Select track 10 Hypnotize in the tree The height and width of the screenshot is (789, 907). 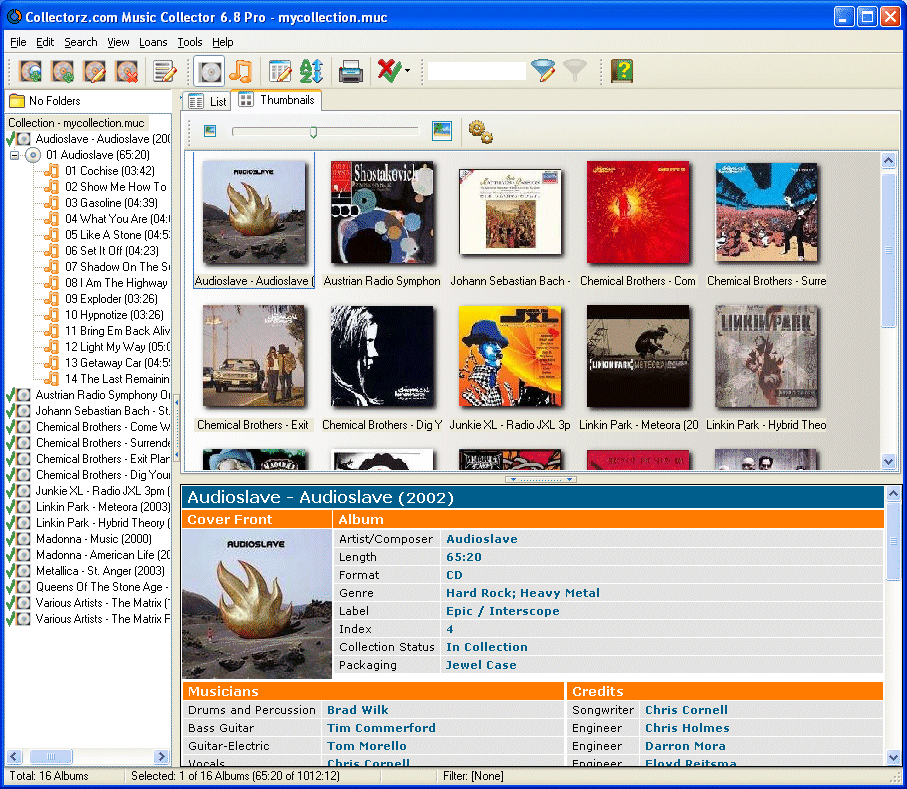coord(114,315)
